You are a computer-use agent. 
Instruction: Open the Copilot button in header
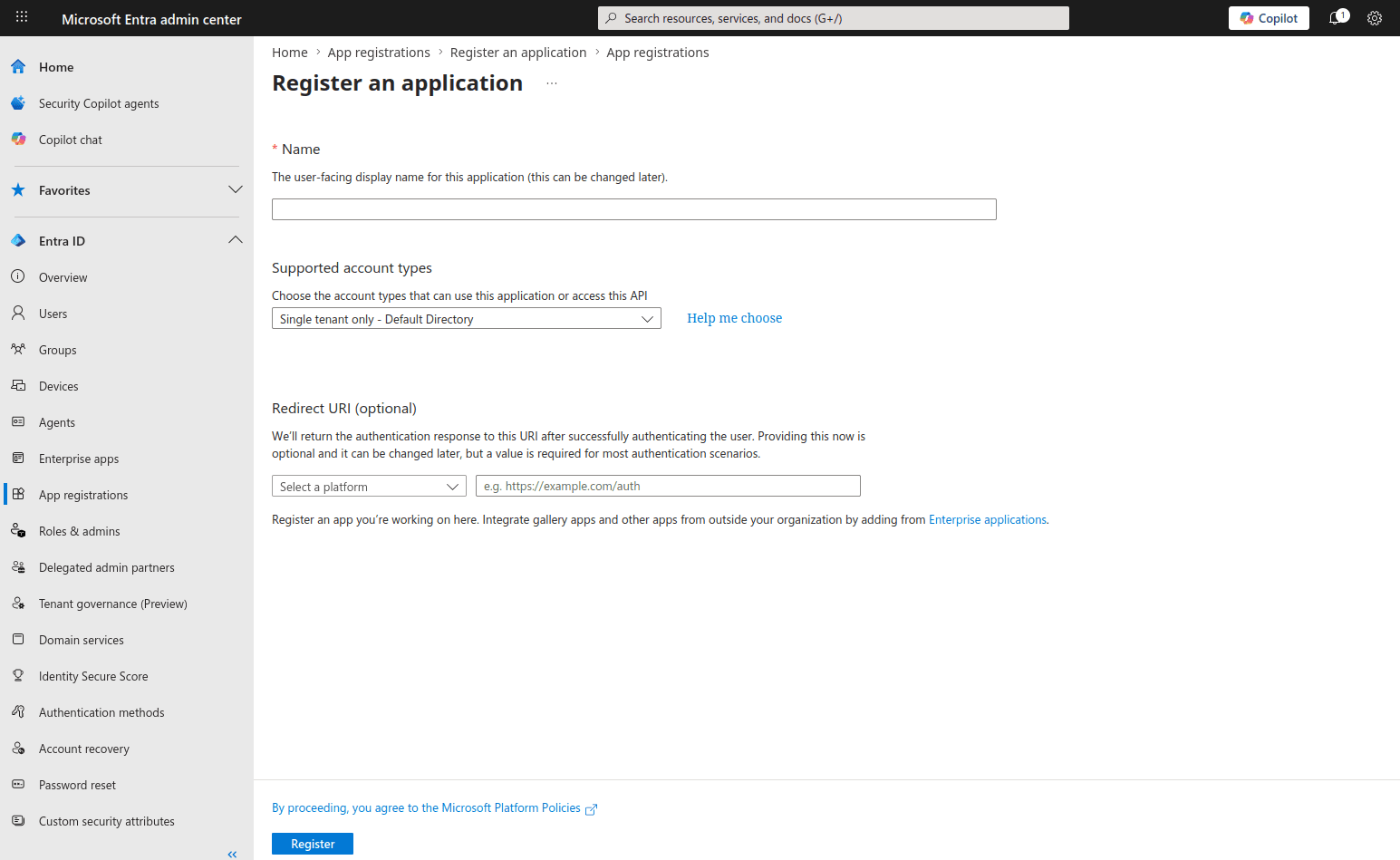coord(1269,18)
